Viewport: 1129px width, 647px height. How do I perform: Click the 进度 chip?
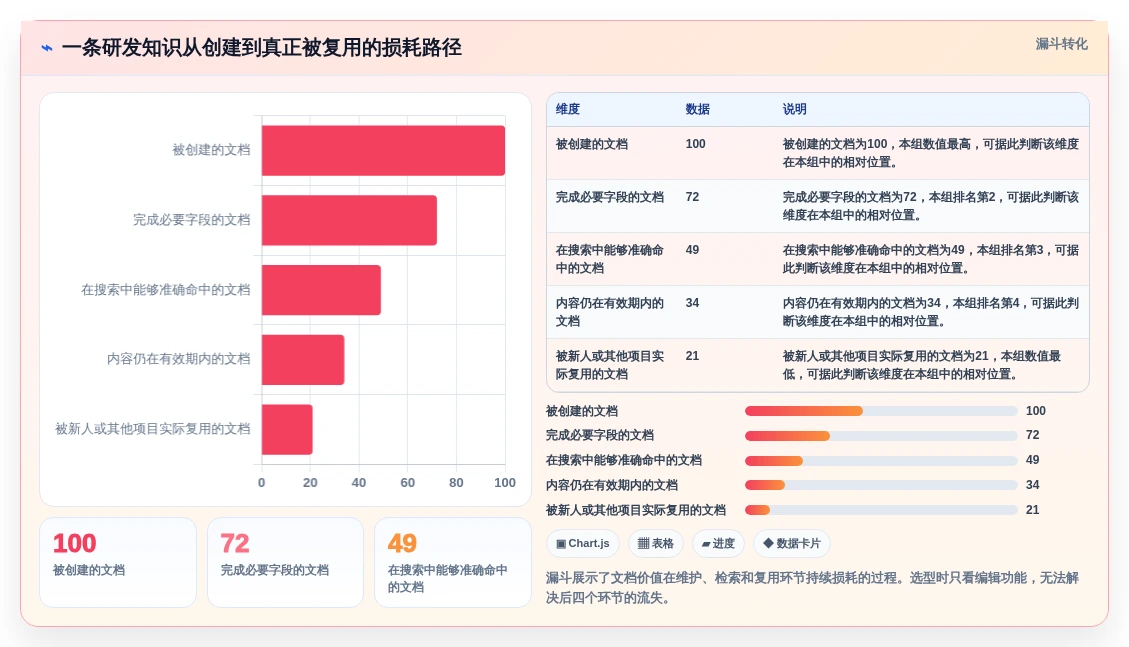(x=719, y=543)
